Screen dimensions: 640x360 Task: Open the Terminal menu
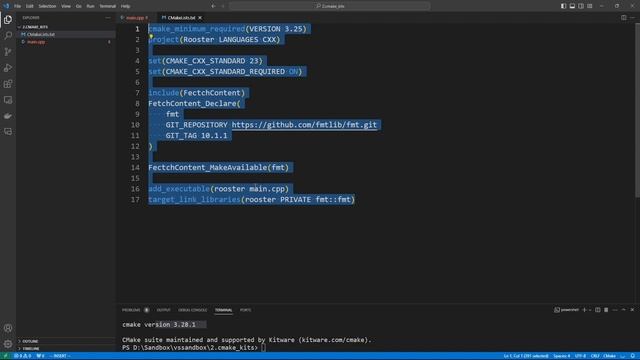108,6
